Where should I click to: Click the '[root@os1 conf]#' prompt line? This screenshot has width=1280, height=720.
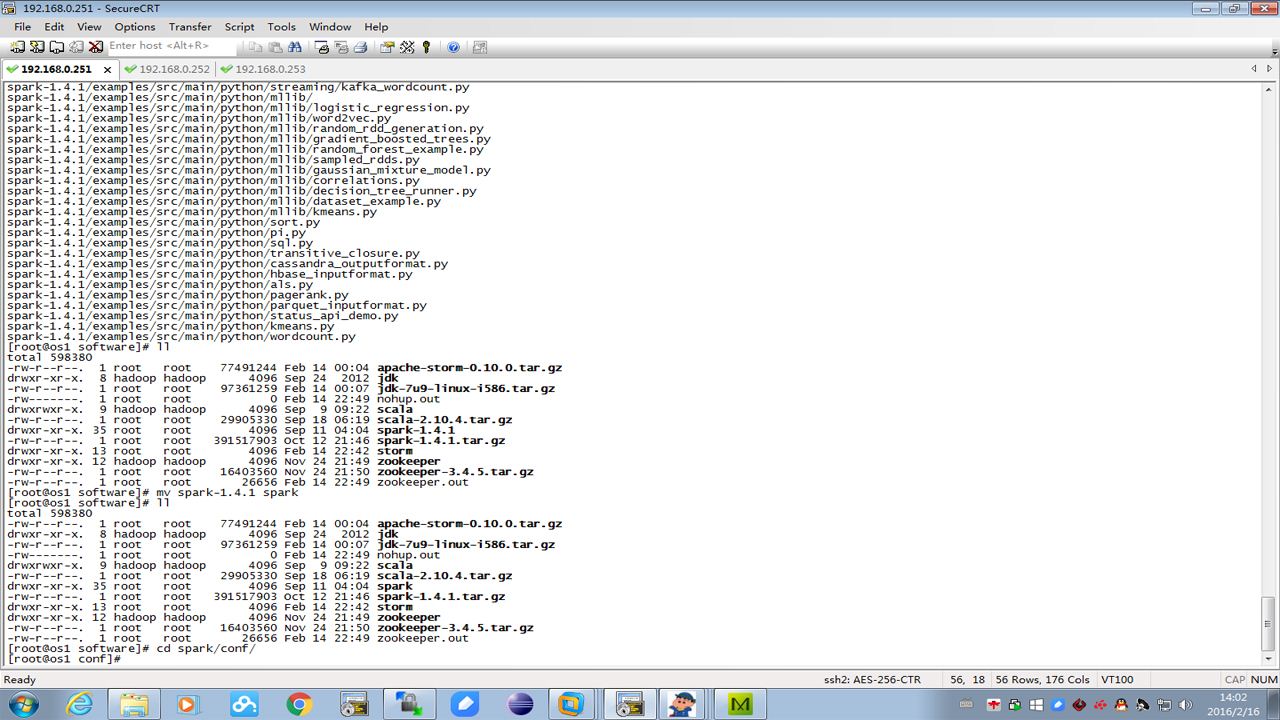(64, 659)
